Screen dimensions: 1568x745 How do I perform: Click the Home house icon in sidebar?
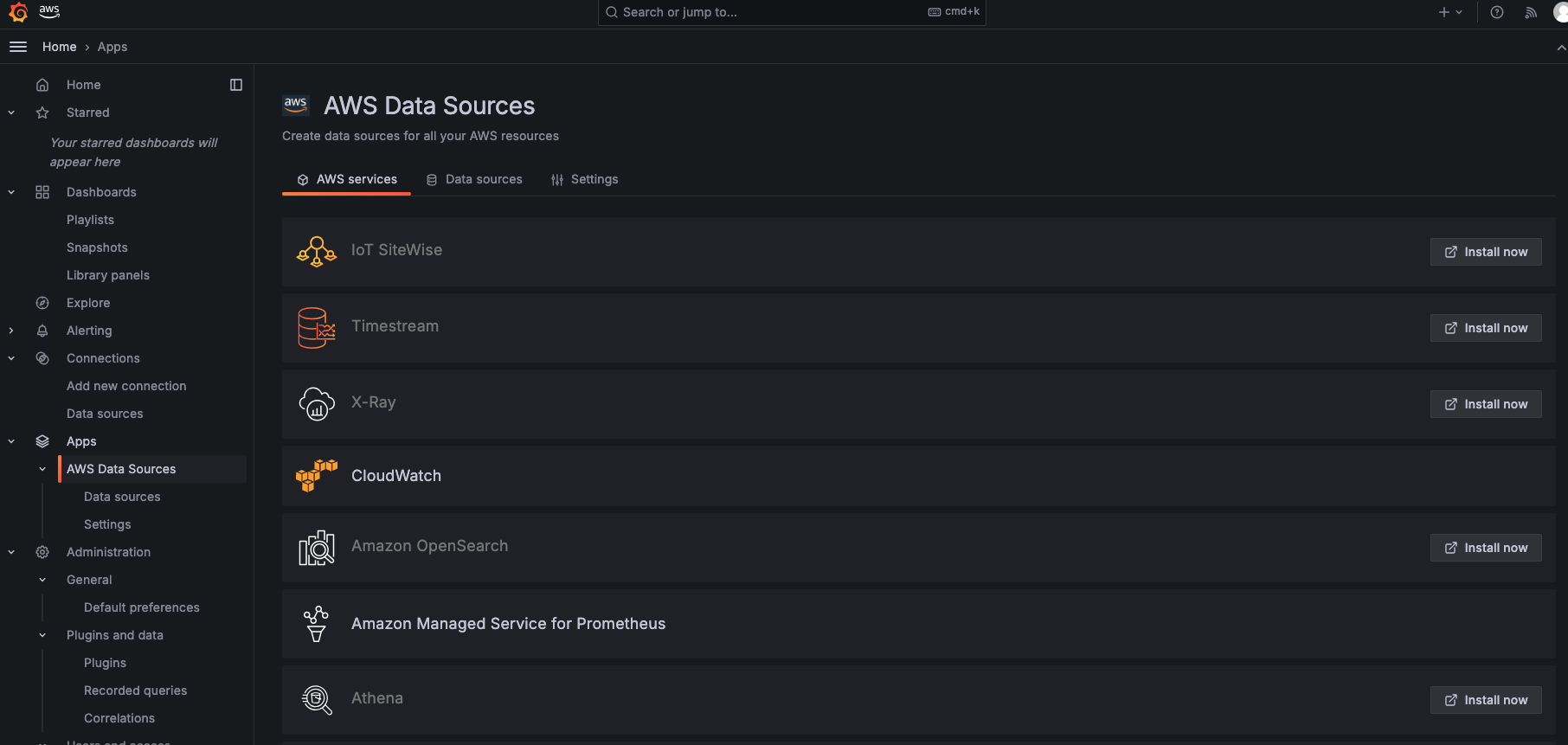click(x=42, y=85)
